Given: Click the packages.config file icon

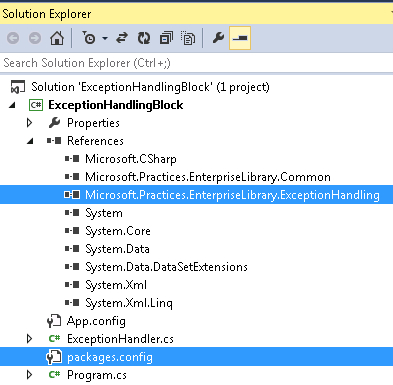Looking at the screenshot, I should [x=54, y=357].
